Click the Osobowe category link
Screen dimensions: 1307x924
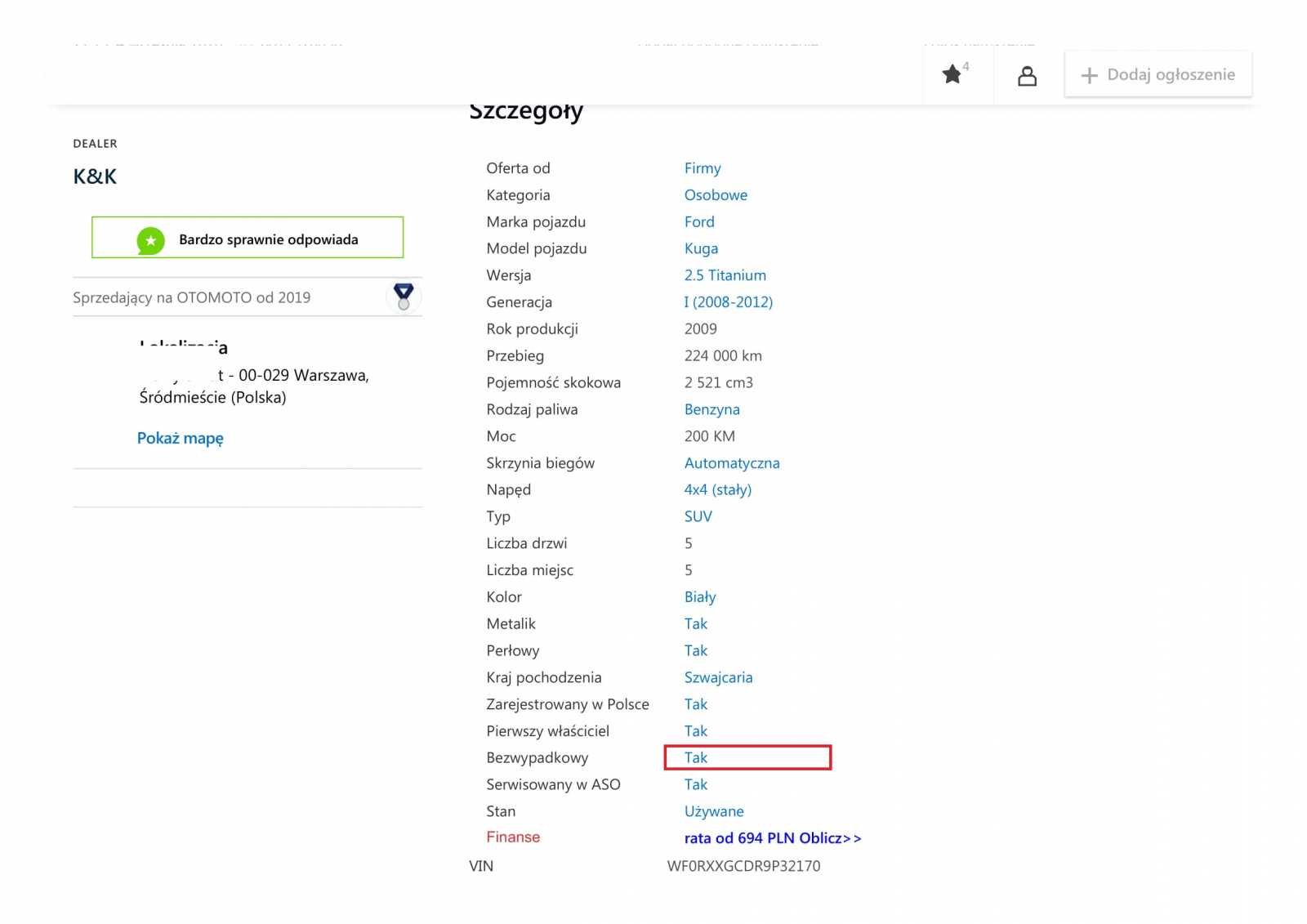point(716,195)
